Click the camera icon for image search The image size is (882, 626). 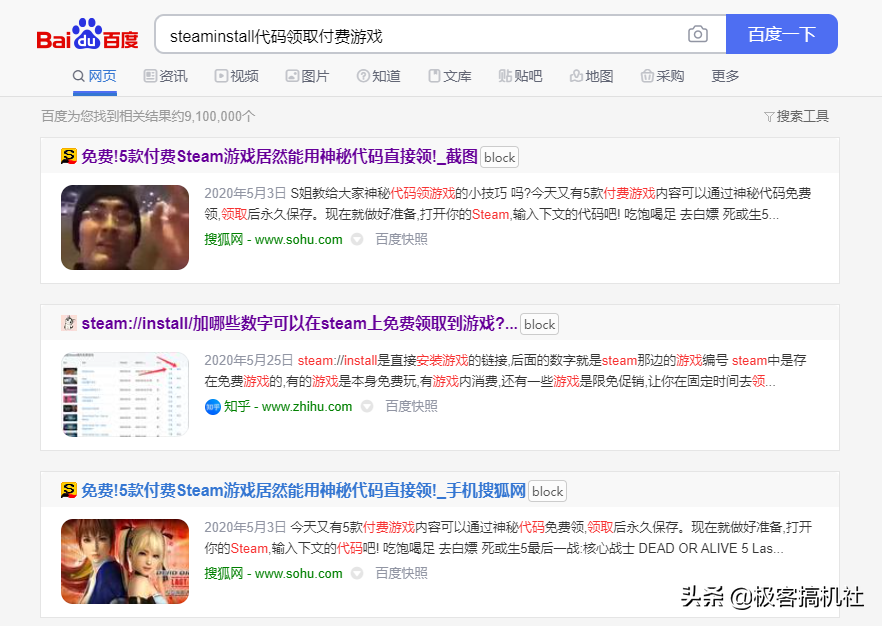click(x=698, y=33)
